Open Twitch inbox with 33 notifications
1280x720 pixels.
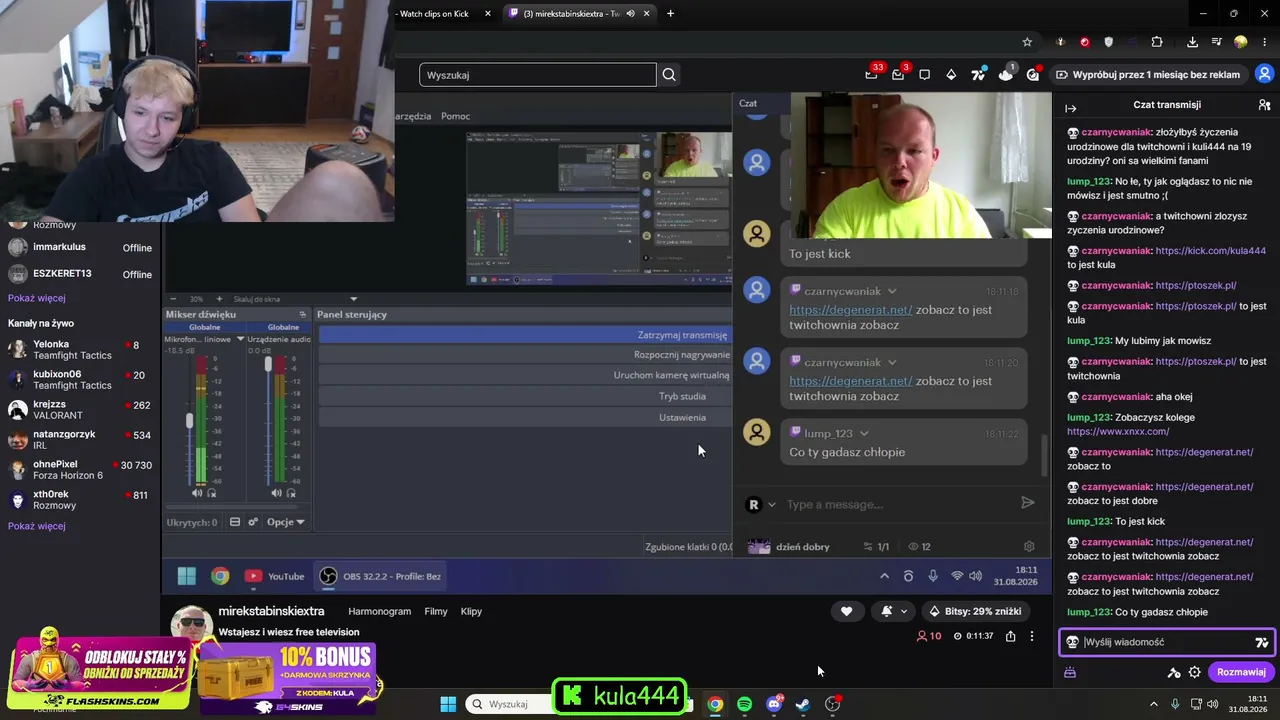click(x=872, y=74)
